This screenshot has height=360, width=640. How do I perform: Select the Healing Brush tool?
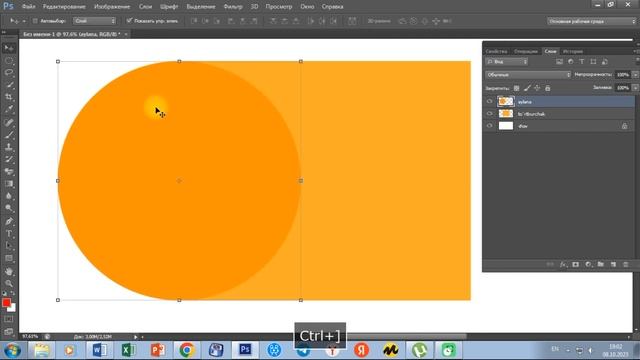point(9,122)
